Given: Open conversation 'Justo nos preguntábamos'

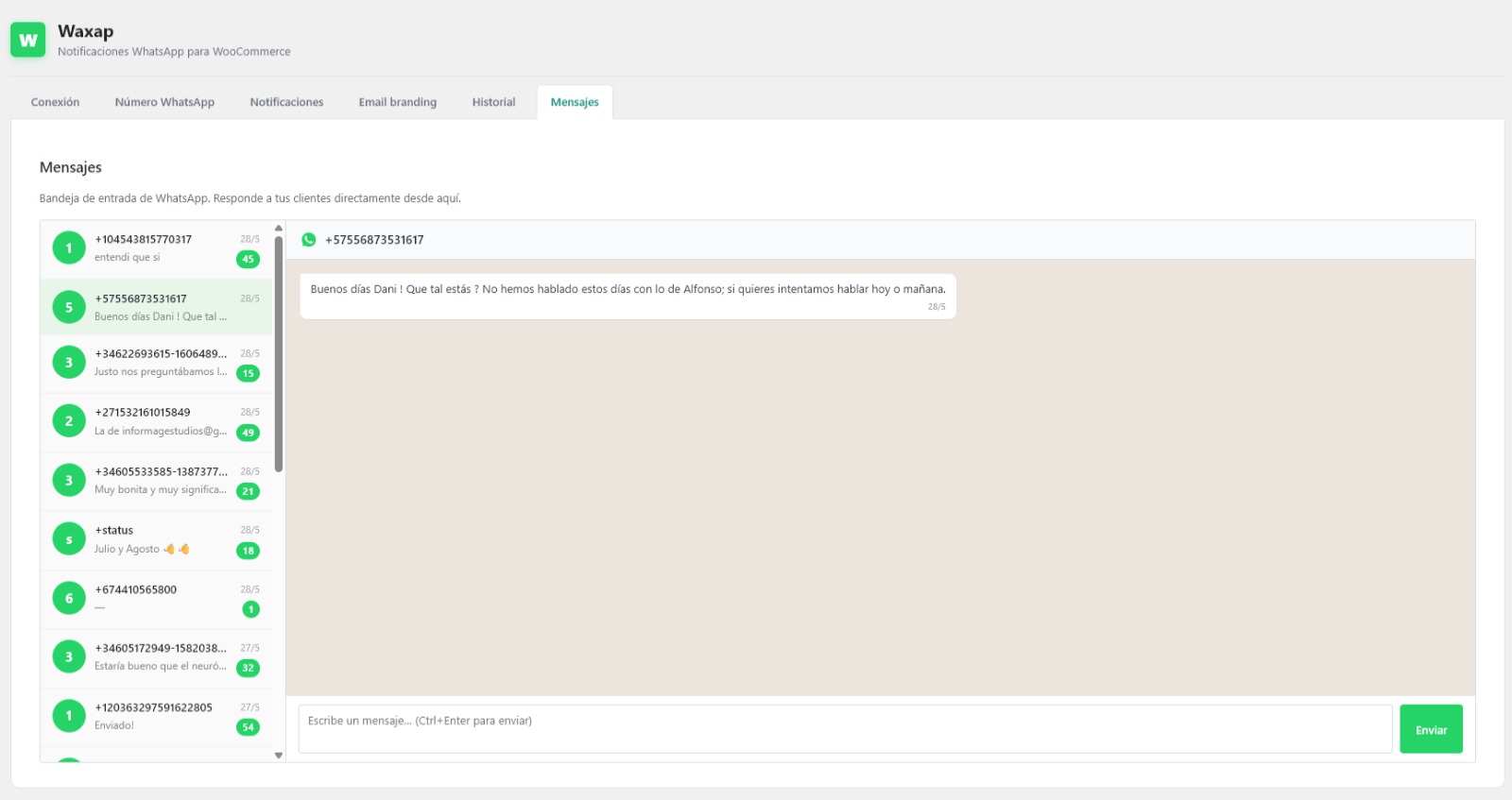Looking at the screenshot, I should click(156, 364).
